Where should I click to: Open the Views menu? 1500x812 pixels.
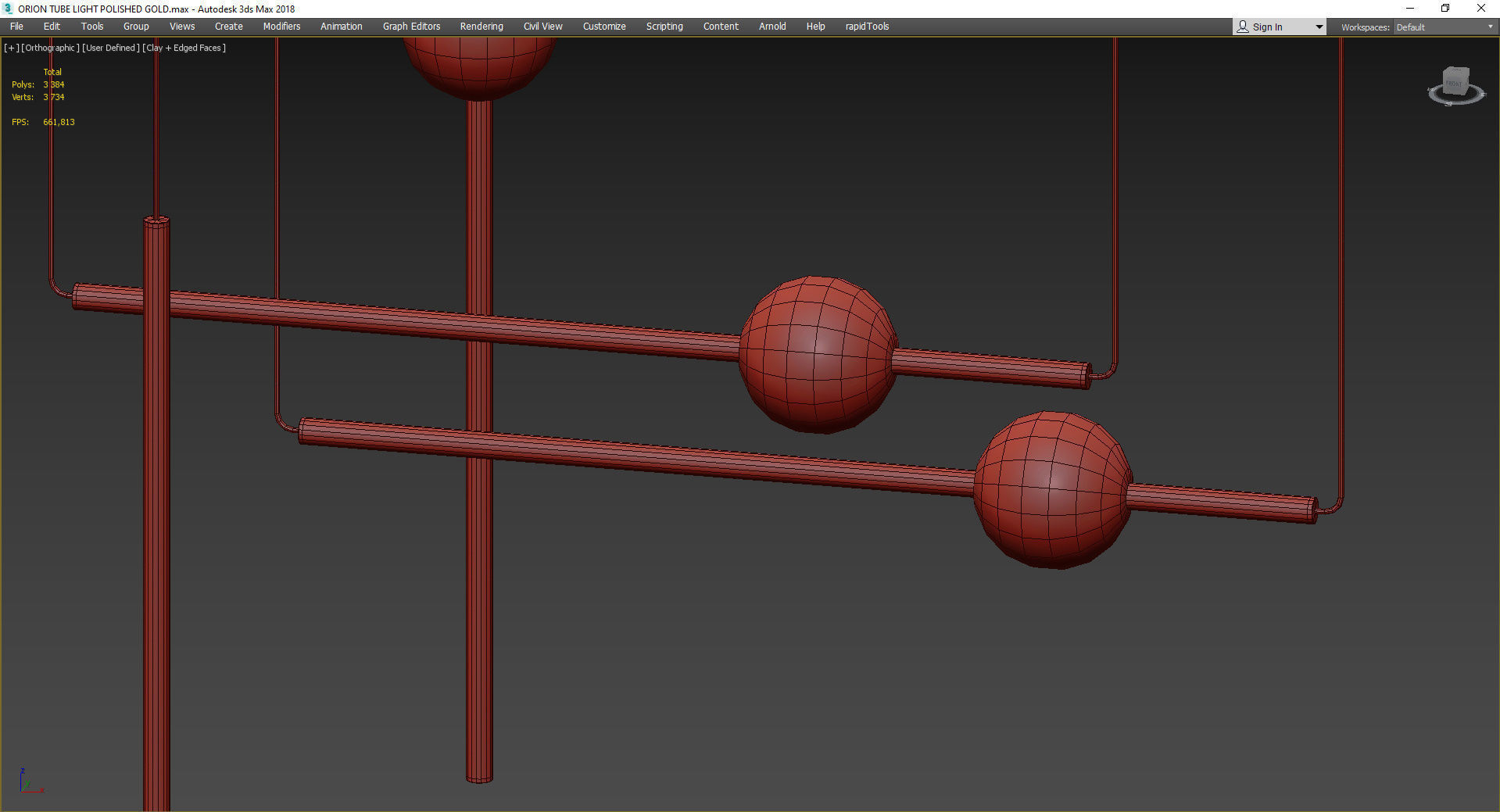pos(182,27)
